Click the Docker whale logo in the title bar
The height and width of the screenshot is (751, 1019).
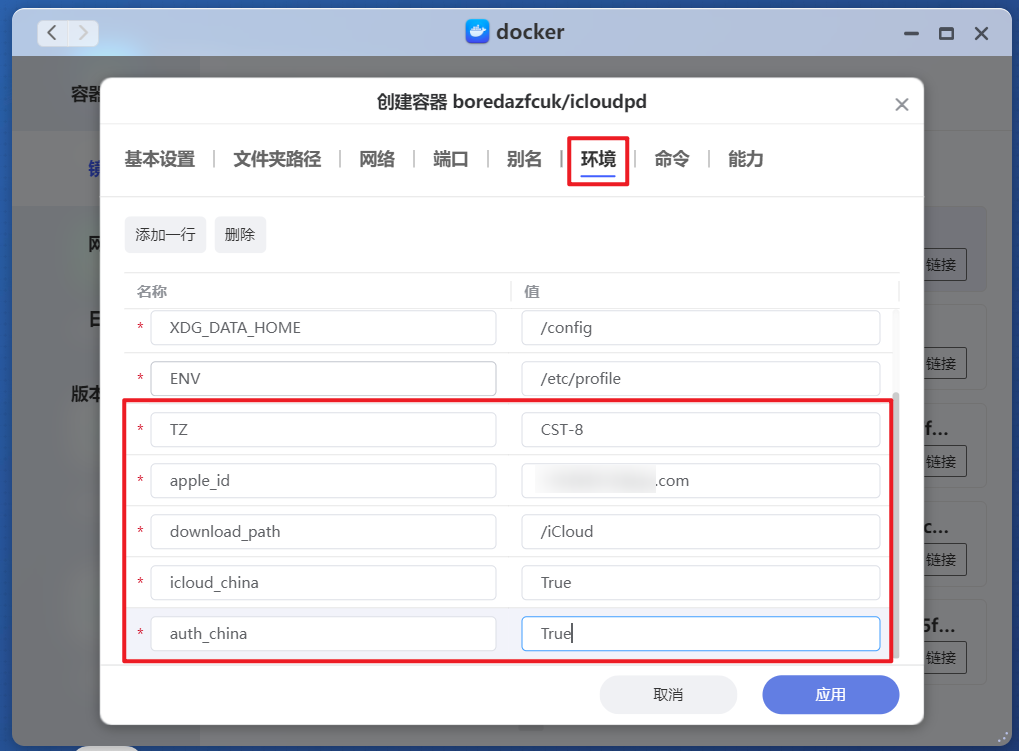476,31
